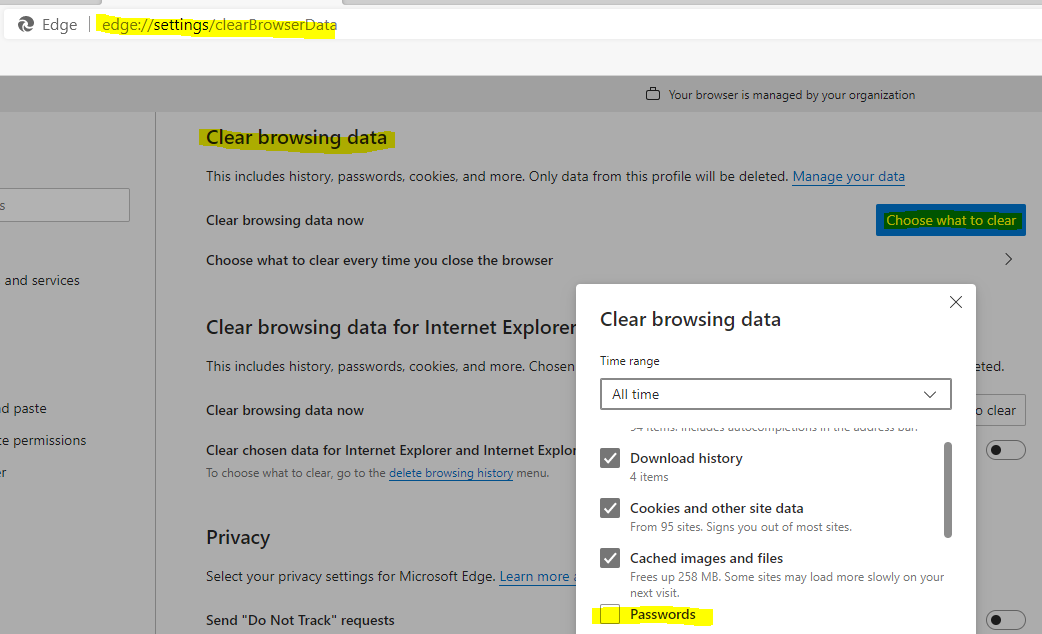Select the sidebar item ending 'd paste'
Image resolution: width=1042 pixels, height=634 pixels.
[24, 408]
